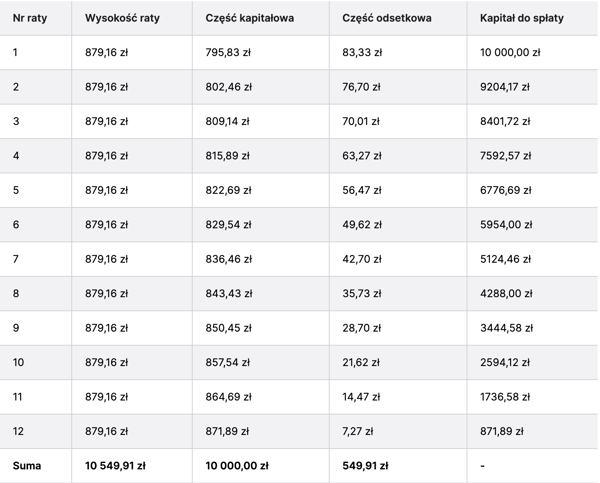The image size is (600, 483).
Task: Click the 9204,17 zł cell in row 2
Action: pyautogui.click(x=505, y=87)
